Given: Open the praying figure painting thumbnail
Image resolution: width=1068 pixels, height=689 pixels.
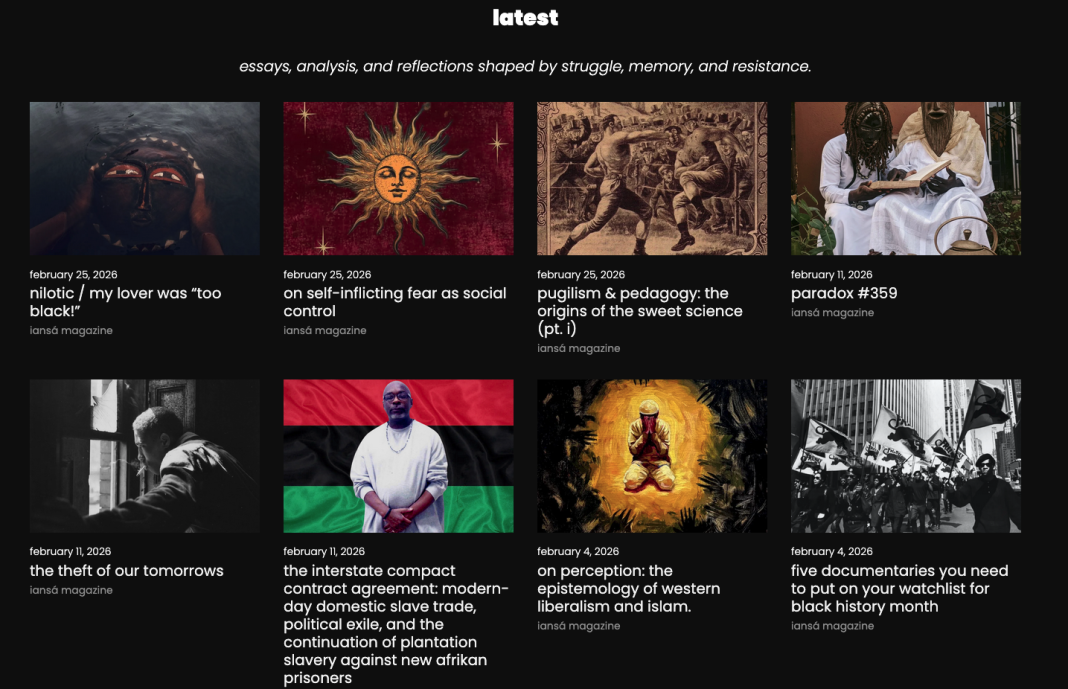Looking at the screenshot, I should coord(652,455).
